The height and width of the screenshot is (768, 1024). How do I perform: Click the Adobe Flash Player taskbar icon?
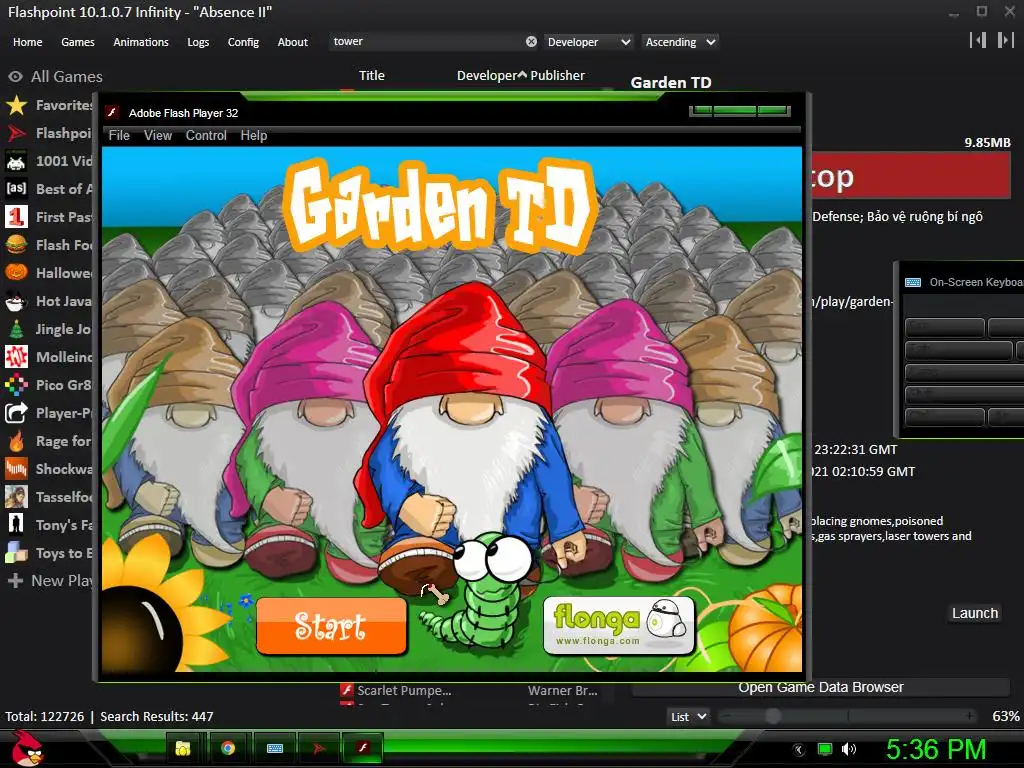click(363, 748)
